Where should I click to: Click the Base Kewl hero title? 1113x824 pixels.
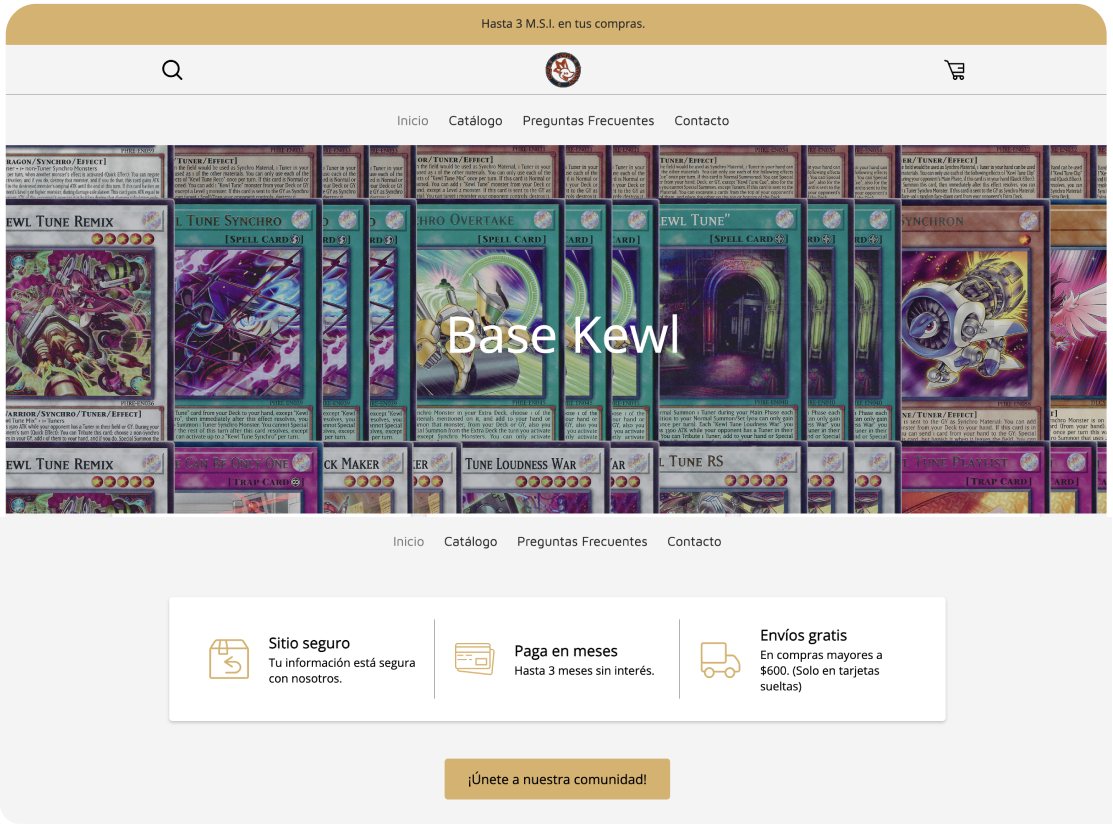[563, 335]
